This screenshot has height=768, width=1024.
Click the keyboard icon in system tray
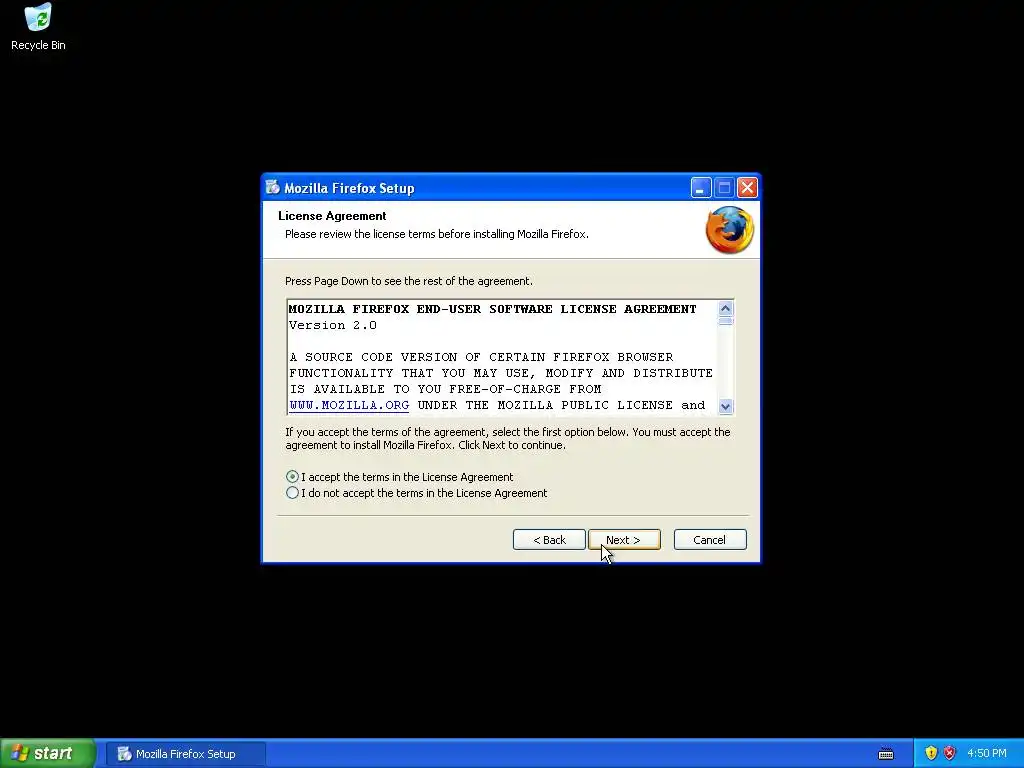886,754
